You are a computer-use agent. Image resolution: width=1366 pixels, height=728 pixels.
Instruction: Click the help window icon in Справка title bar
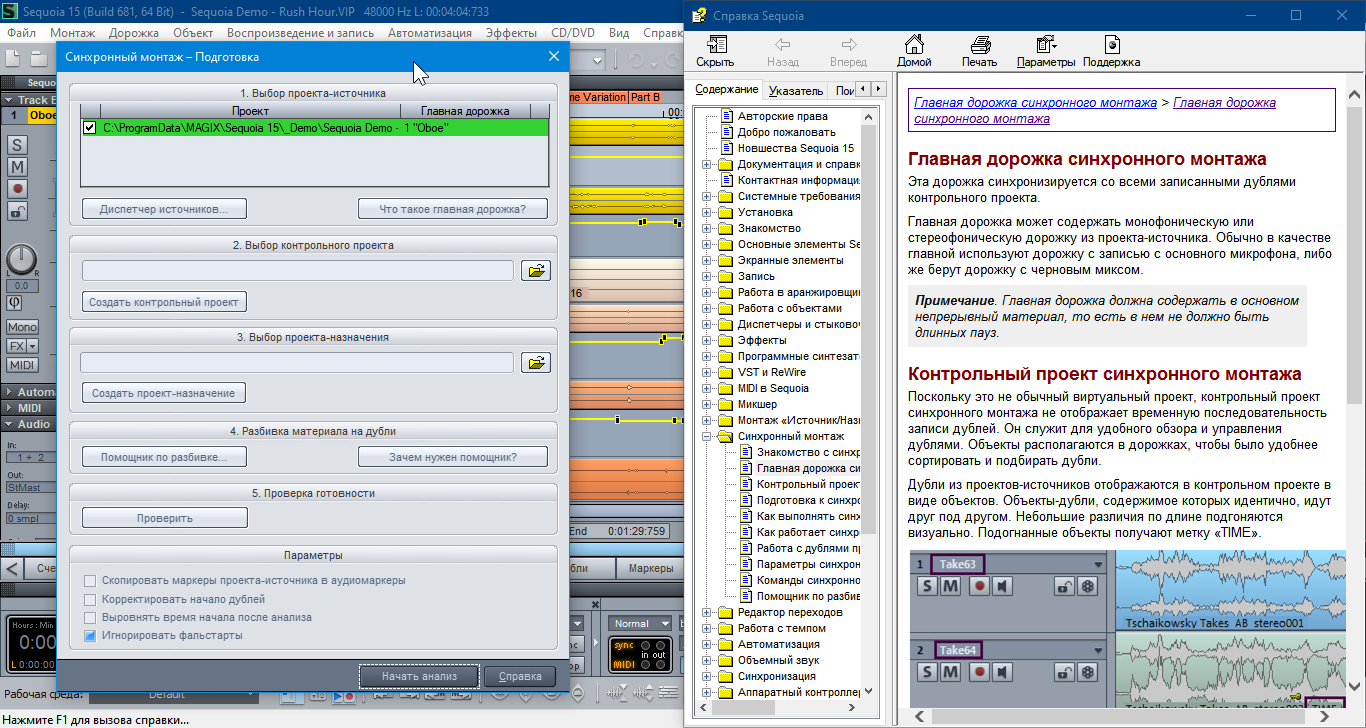click(699, 15)
